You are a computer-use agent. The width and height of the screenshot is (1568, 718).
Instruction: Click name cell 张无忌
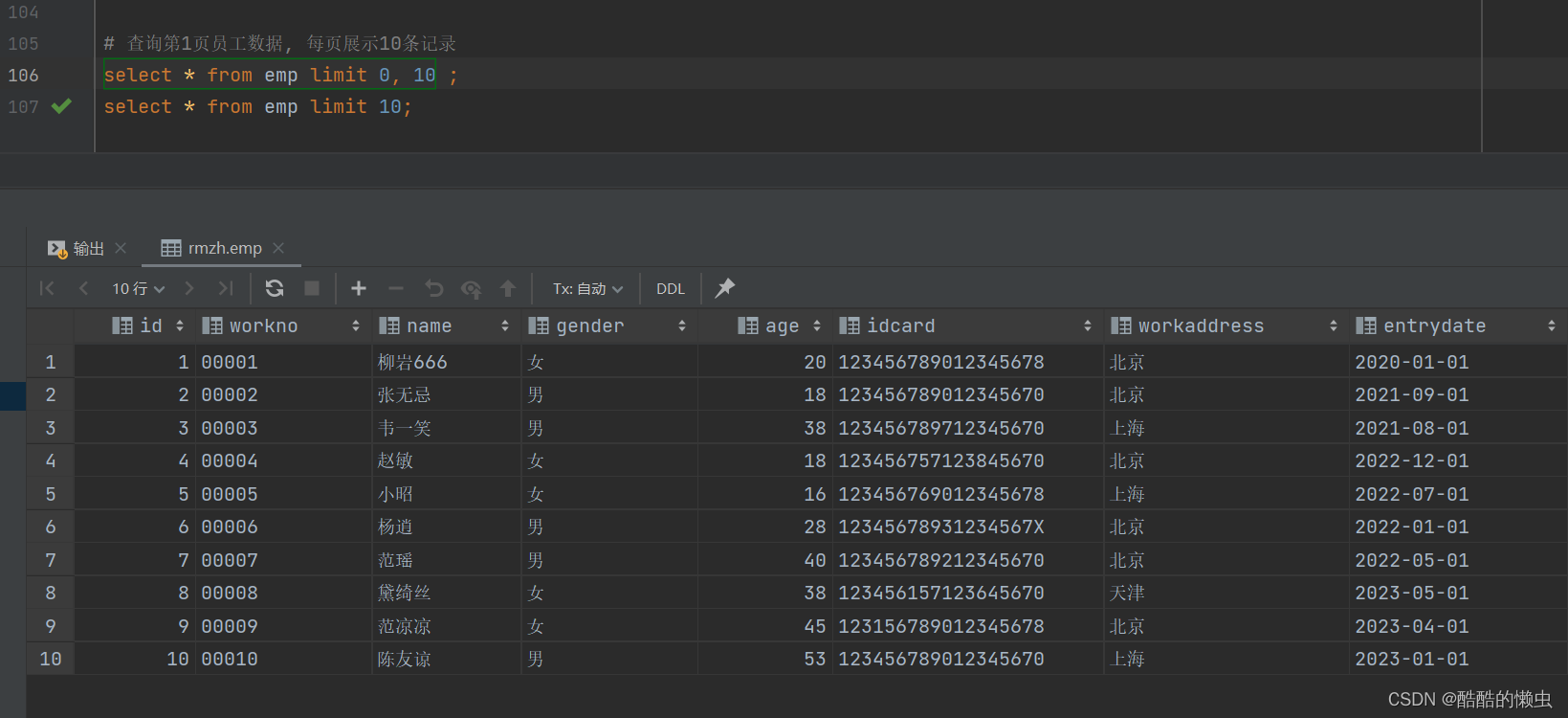pyautogui.click(x=447, y=394)
